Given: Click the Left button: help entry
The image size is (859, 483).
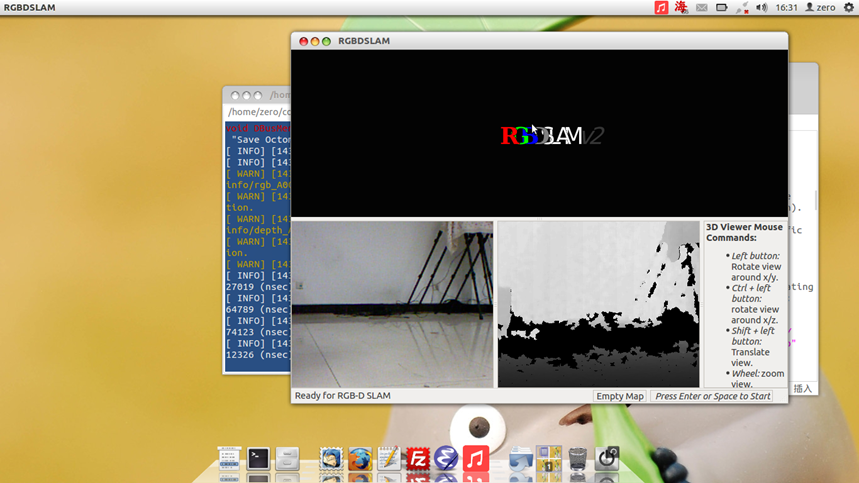Looking at the screenshot, I should click(x=756, y=267).
